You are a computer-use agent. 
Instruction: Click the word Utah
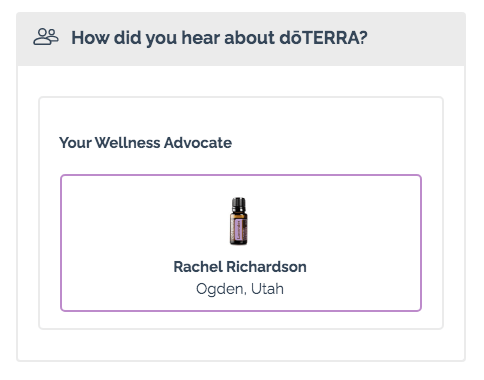tap(267, 289)
